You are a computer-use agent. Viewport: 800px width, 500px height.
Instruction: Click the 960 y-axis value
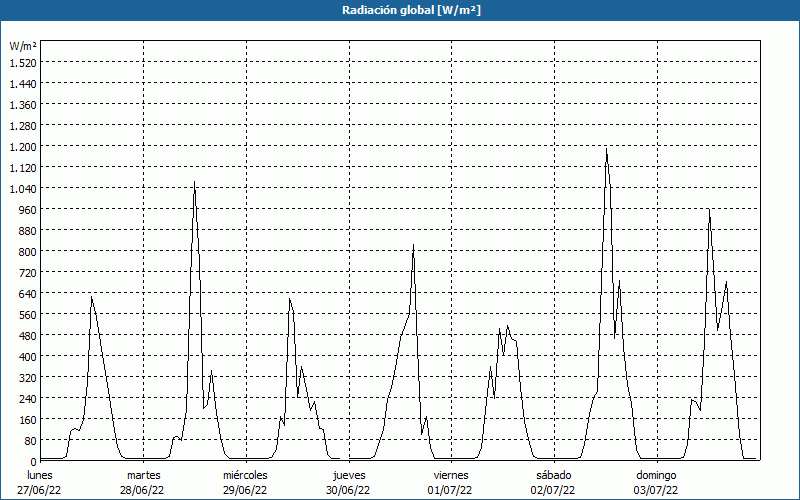click(x=29, y=210)
